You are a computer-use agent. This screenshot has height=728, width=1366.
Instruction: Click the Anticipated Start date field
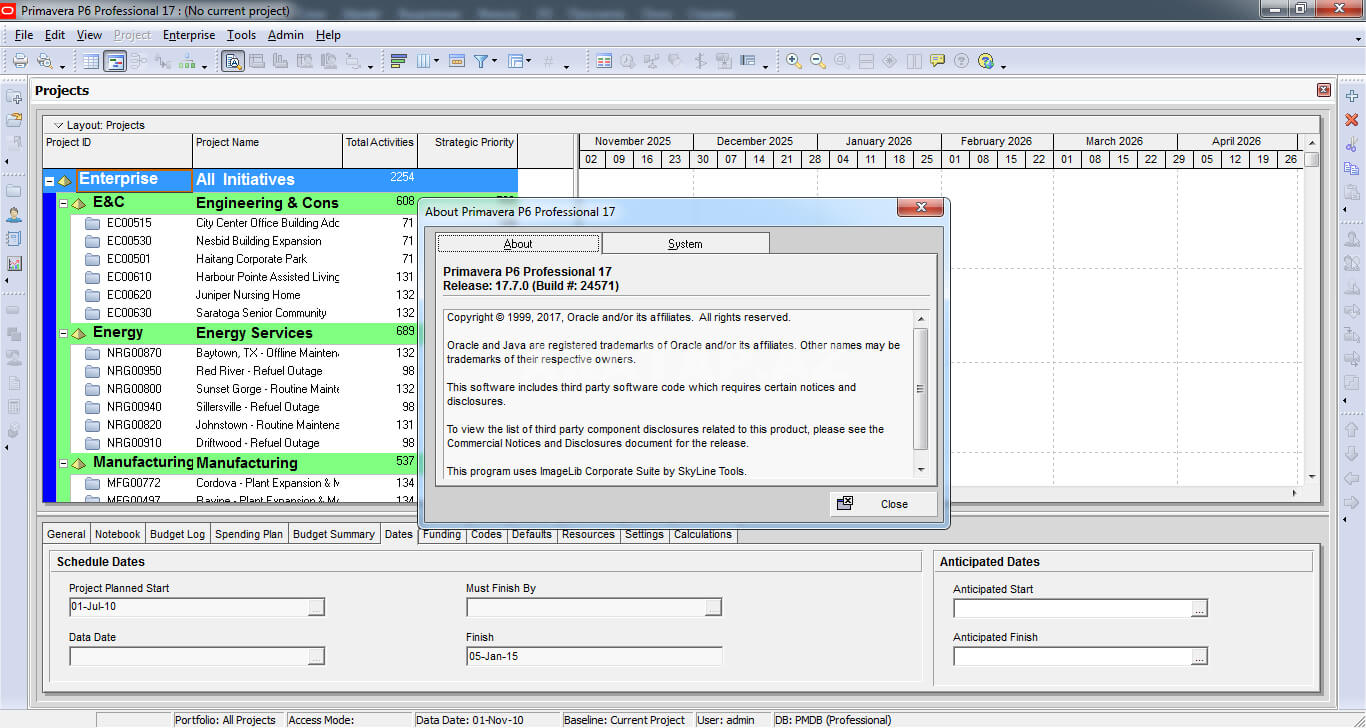[x=1071, y=608]
